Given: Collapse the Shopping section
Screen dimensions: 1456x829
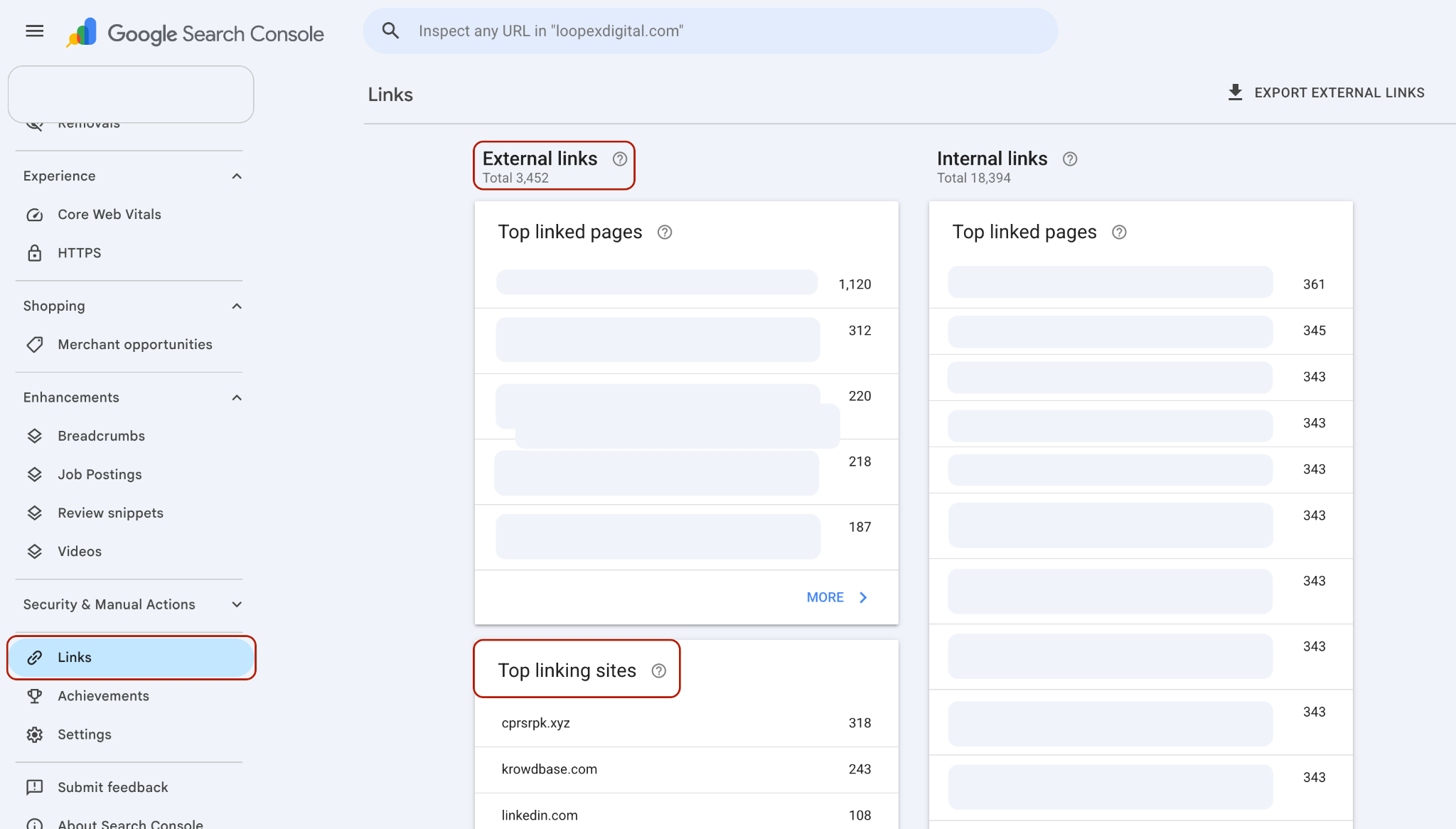Looking at the screenshot, I should pos(237,306).
